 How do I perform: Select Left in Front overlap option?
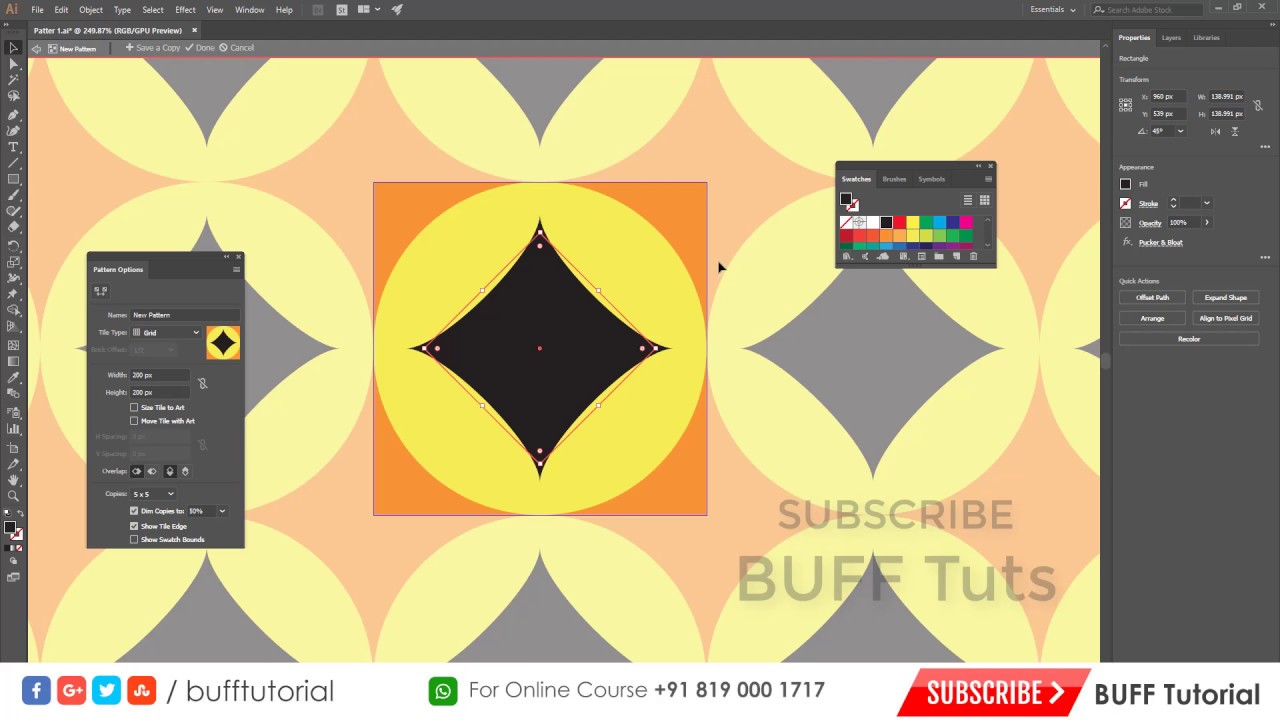click(137, 471)
